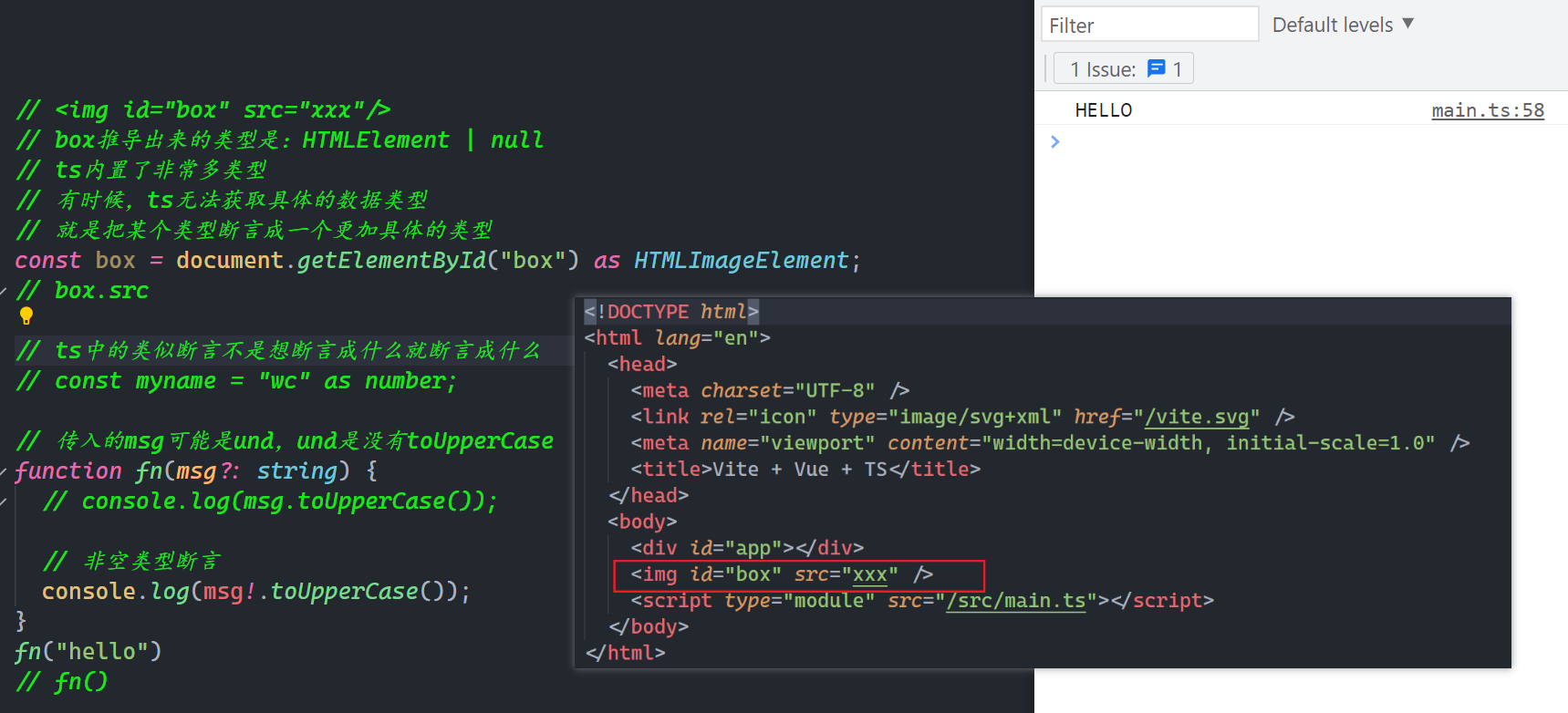Collapse the function fn fold arrow
The width and height of the screenshot is (1568, 713).
point(5,471)
